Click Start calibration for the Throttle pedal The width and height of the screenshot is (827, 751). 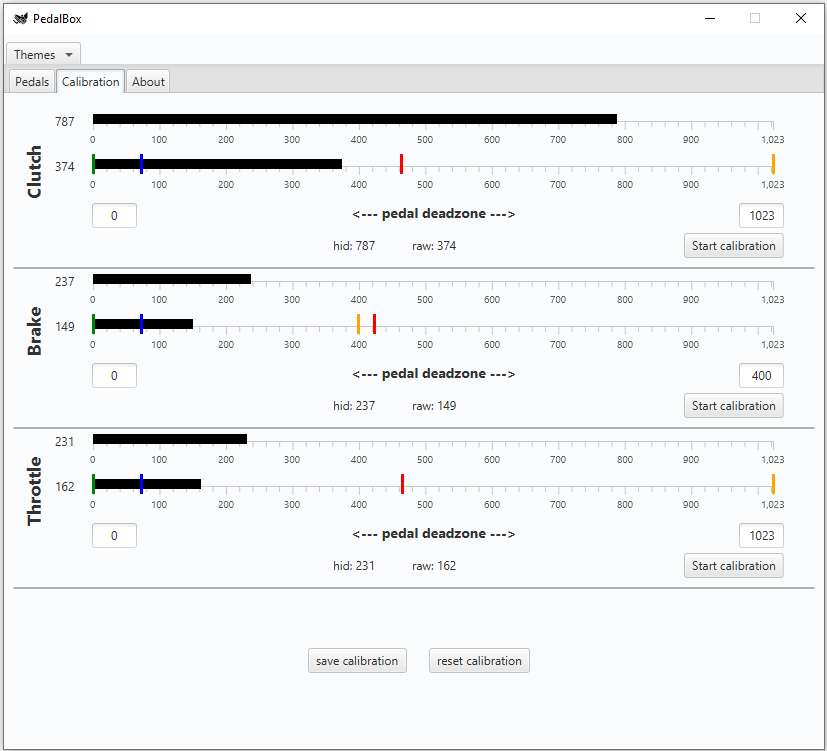pyautogui.click(x=733, y=565)
